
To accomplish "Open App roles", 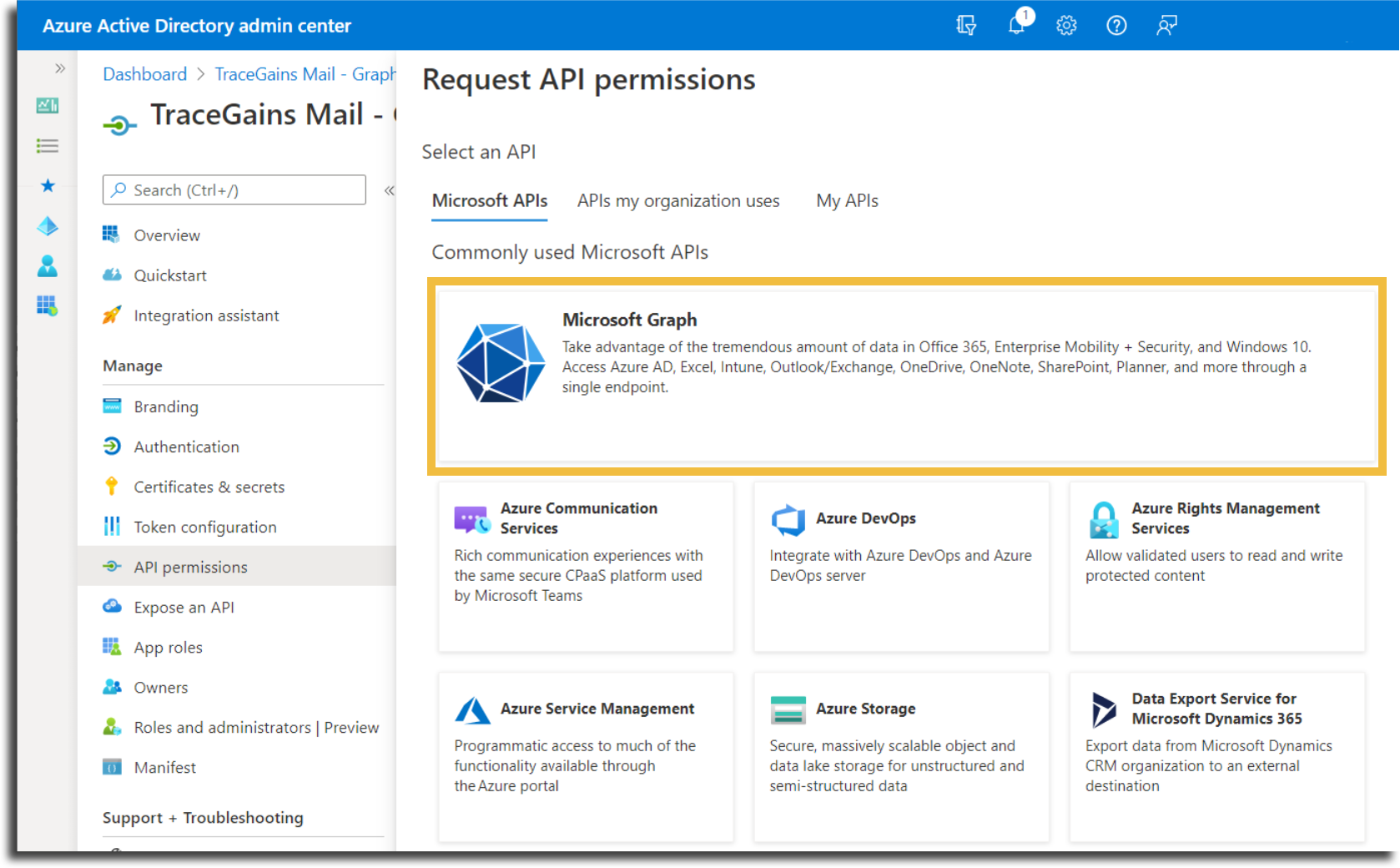I will coord(168,647).
